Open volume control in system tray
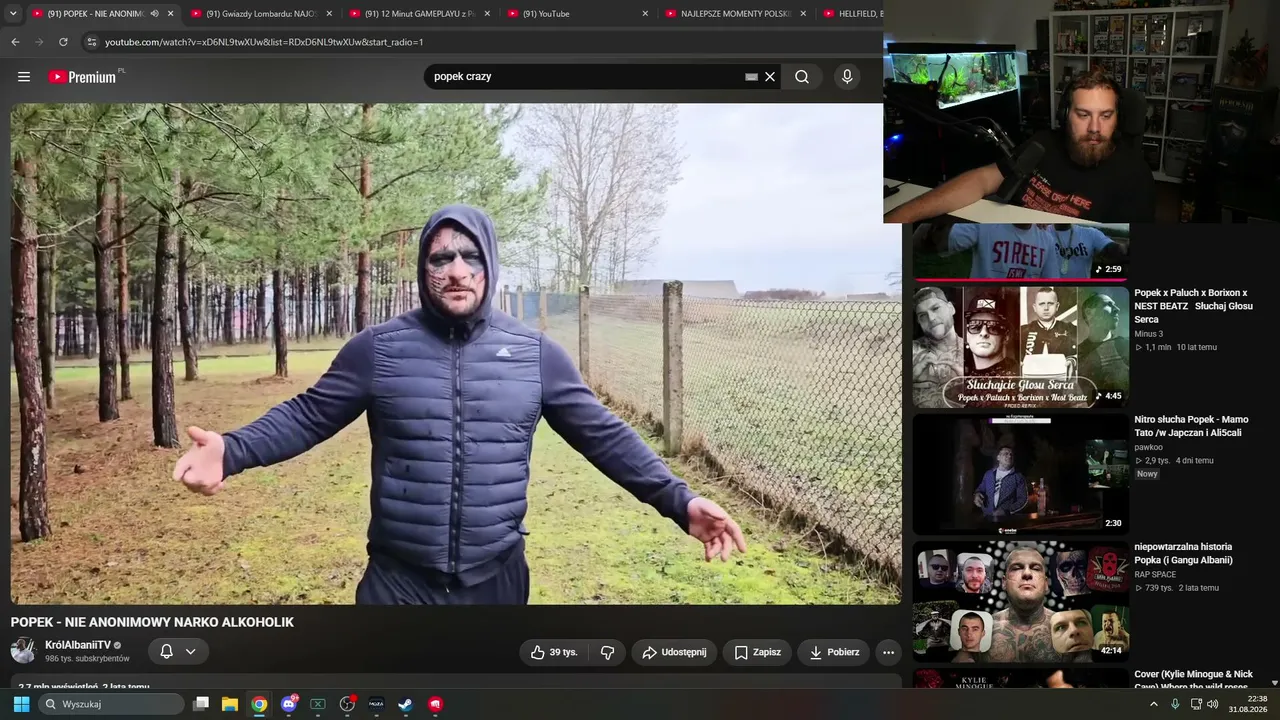The height and width of the screenshot is (720, 1280). click(x=1212, y=704)
